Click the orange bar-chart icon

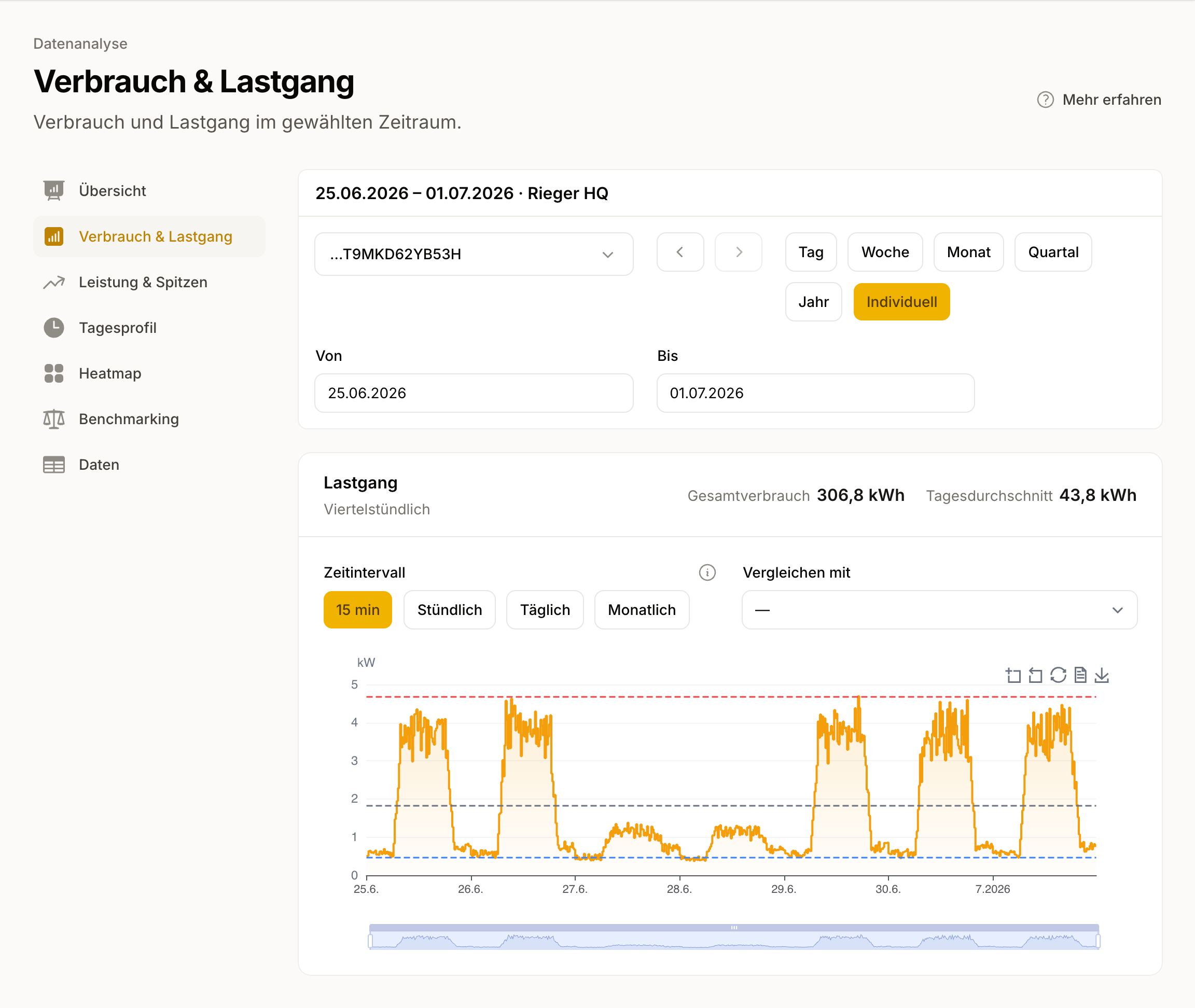[54, 236]
